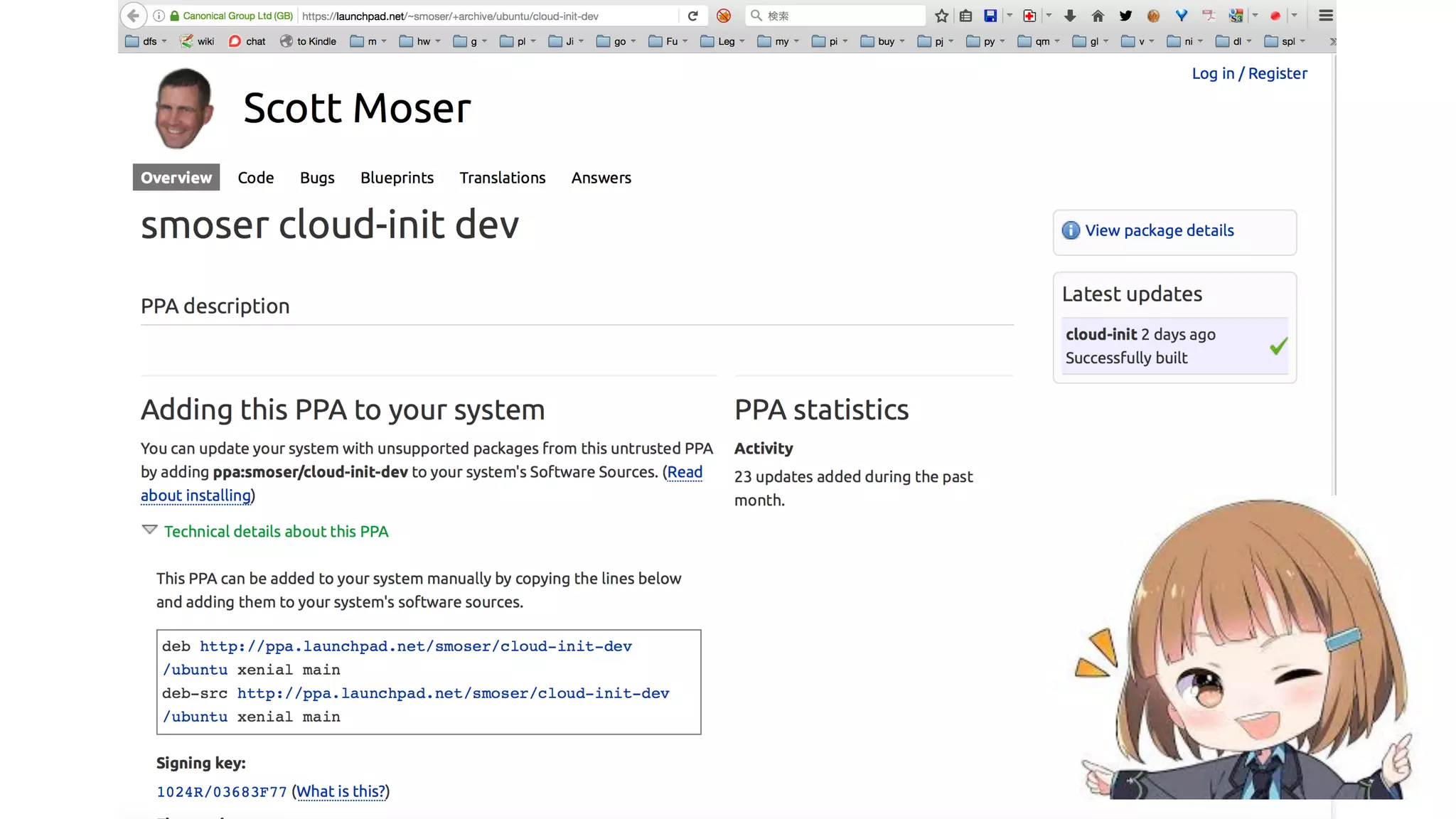Viewport: 1456px width, 819px height.
Task: Click the bookmark star icon
Action: coord(941,16)
